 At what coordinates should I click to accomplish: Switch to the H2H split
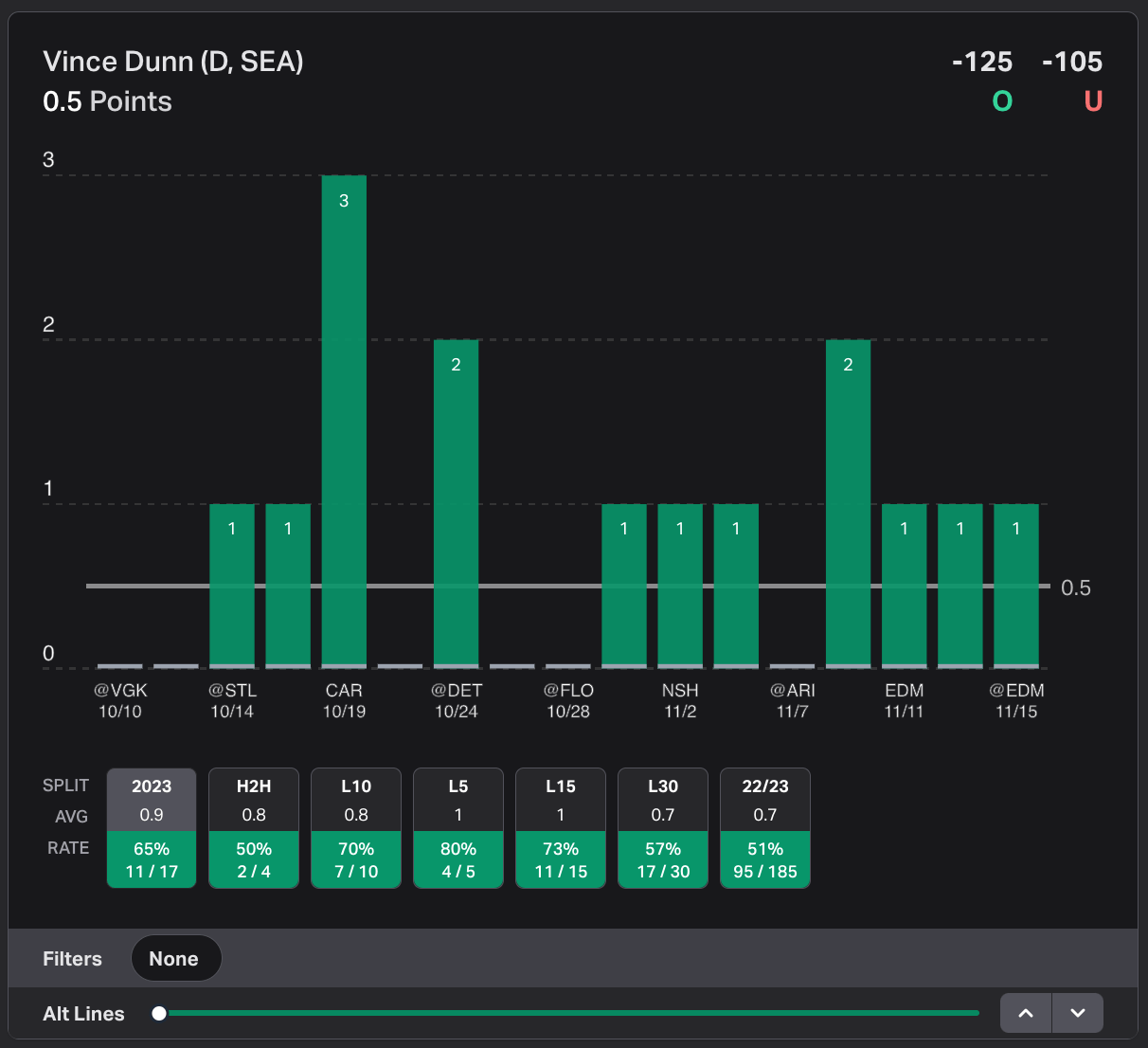(254, 827)
